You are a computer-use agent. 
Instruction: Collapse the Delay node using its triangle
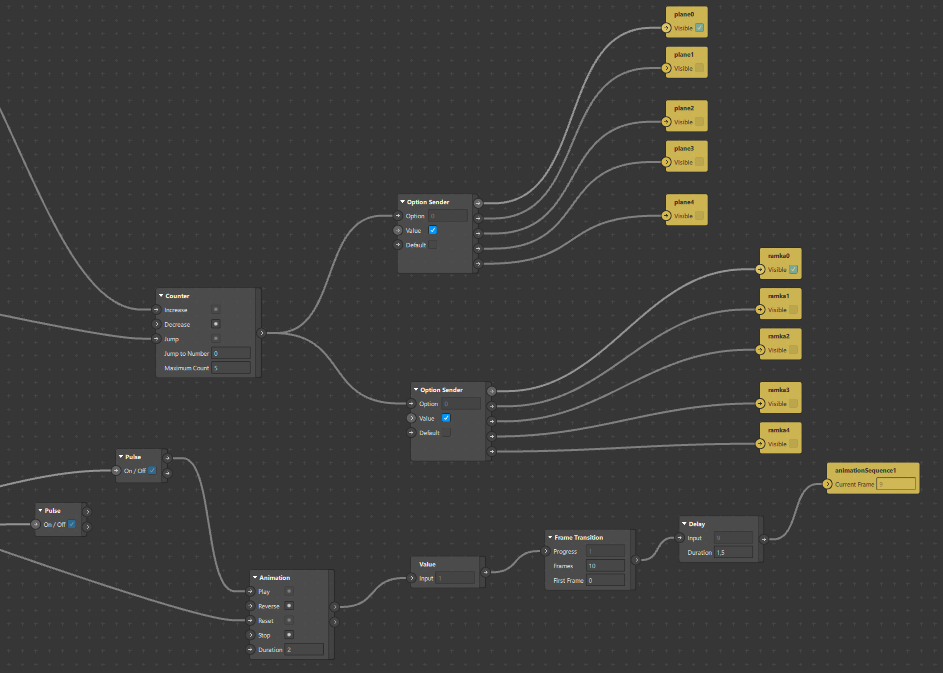pyautogui.click(x=684, y=523)
